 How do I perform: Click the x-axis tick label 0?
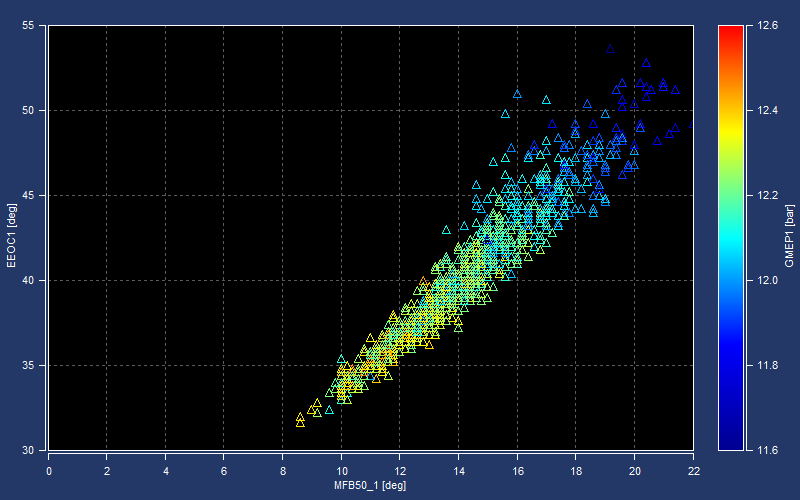48,468
